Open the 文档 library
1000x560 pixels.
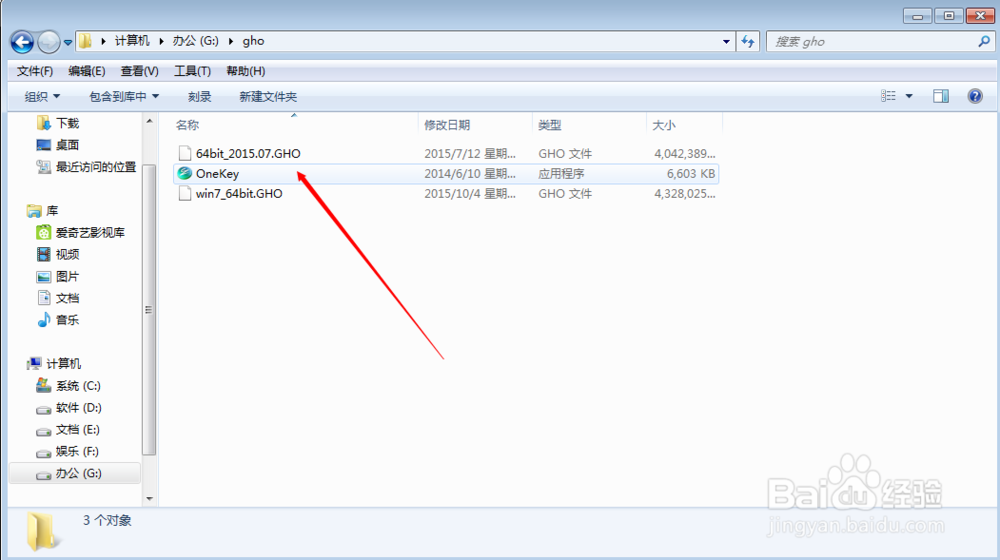click(x=68, y=298)
